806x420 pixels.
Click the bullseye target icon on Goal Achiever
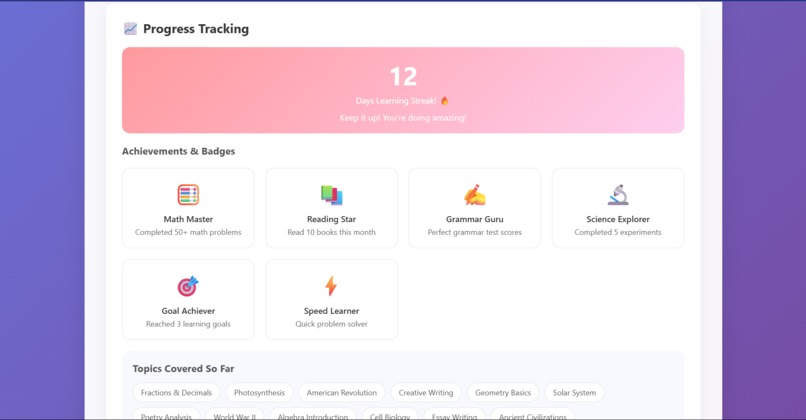(188, 286)
